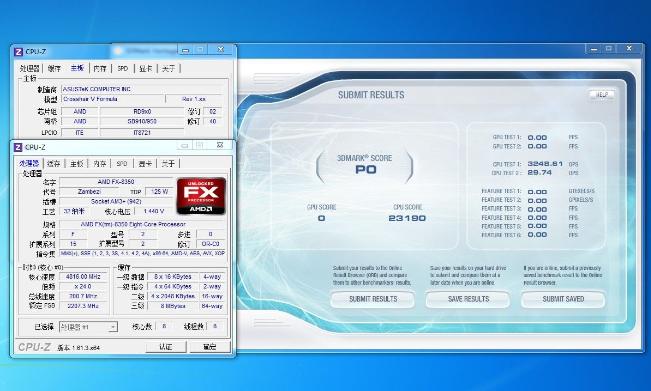Click the SAVE RESULTS button in 3DMark
The width and height of the screenshot is (651, 391).
[x=468, y=299]
